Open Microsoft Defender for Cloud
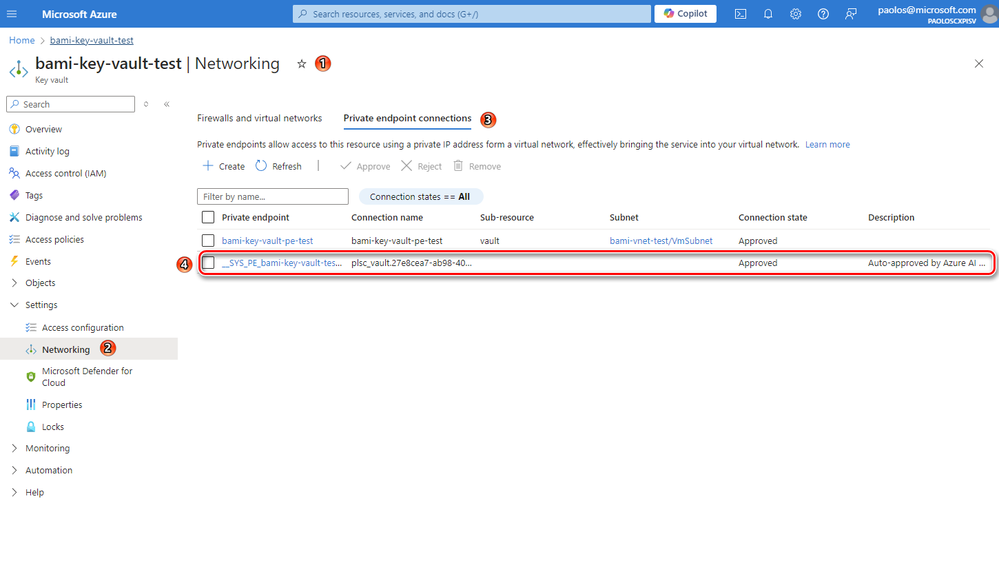This screenshot has height=572, width=999. click(89, 376)
